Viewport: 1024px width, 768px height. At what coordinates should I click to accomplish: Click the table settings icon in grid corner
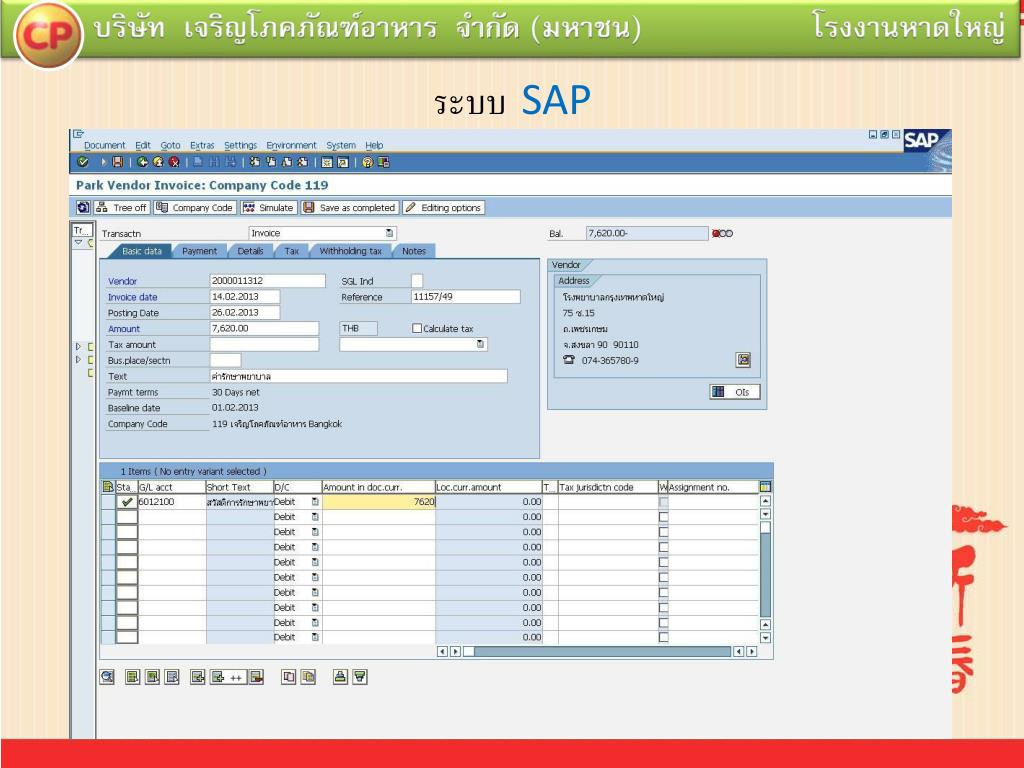coord(765,487)
